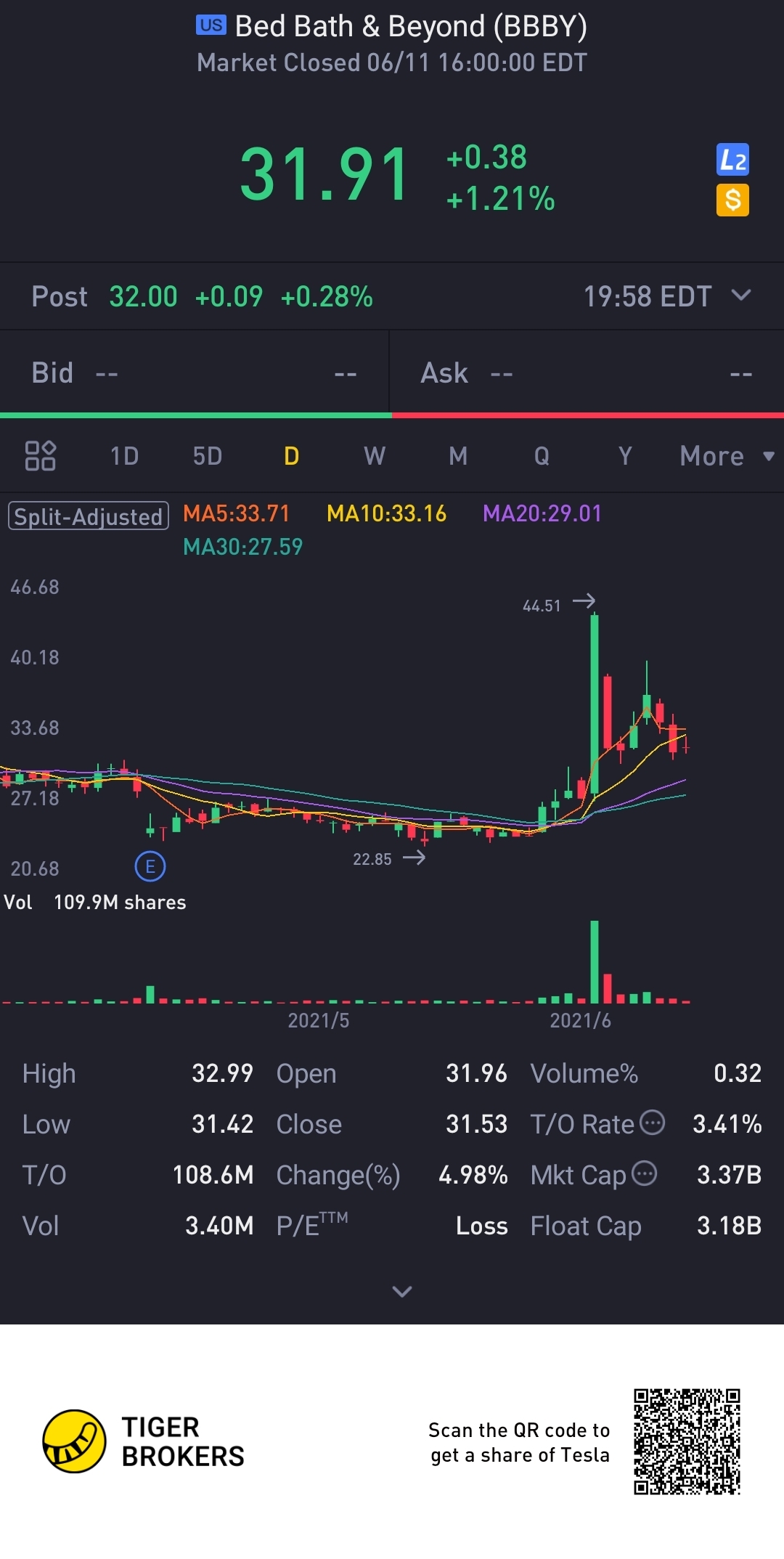Tap the 44.51 high price marker
784x1559 pixels.
tap(542, 606)
